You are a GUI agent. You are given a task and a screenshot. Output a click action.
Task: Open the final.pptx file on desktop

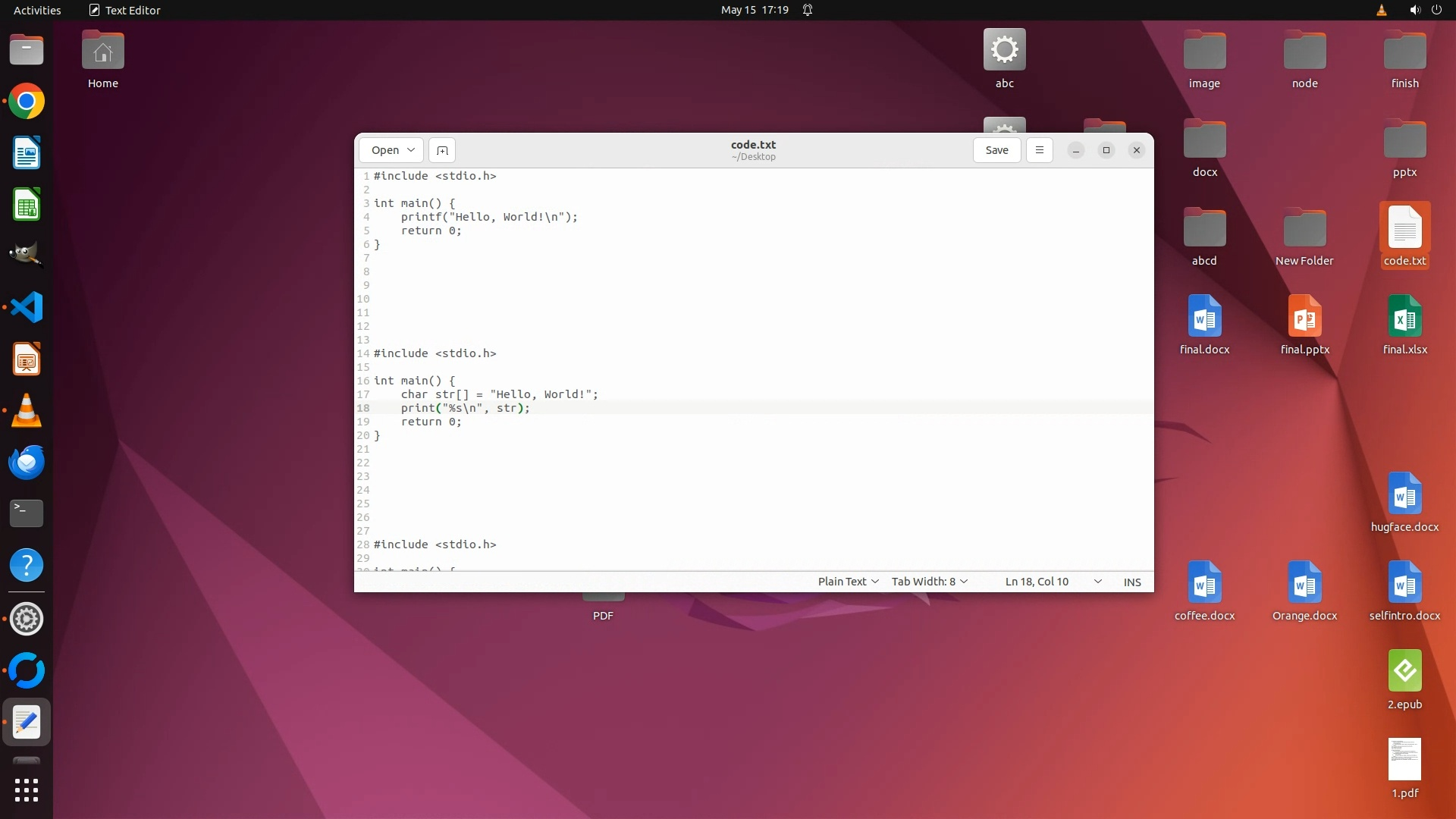1304,318
